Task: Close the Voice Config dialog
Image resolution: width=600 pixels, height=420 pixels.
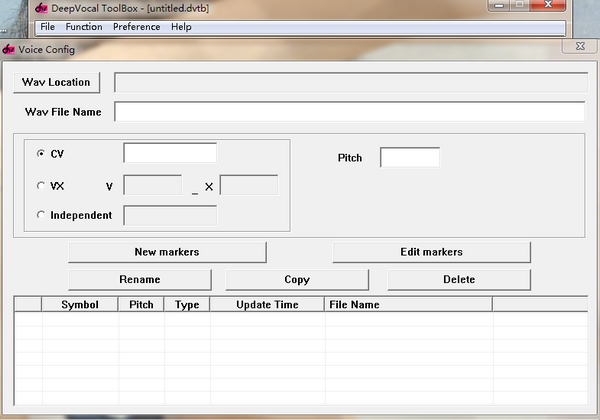Action: (x=580, y=47)
